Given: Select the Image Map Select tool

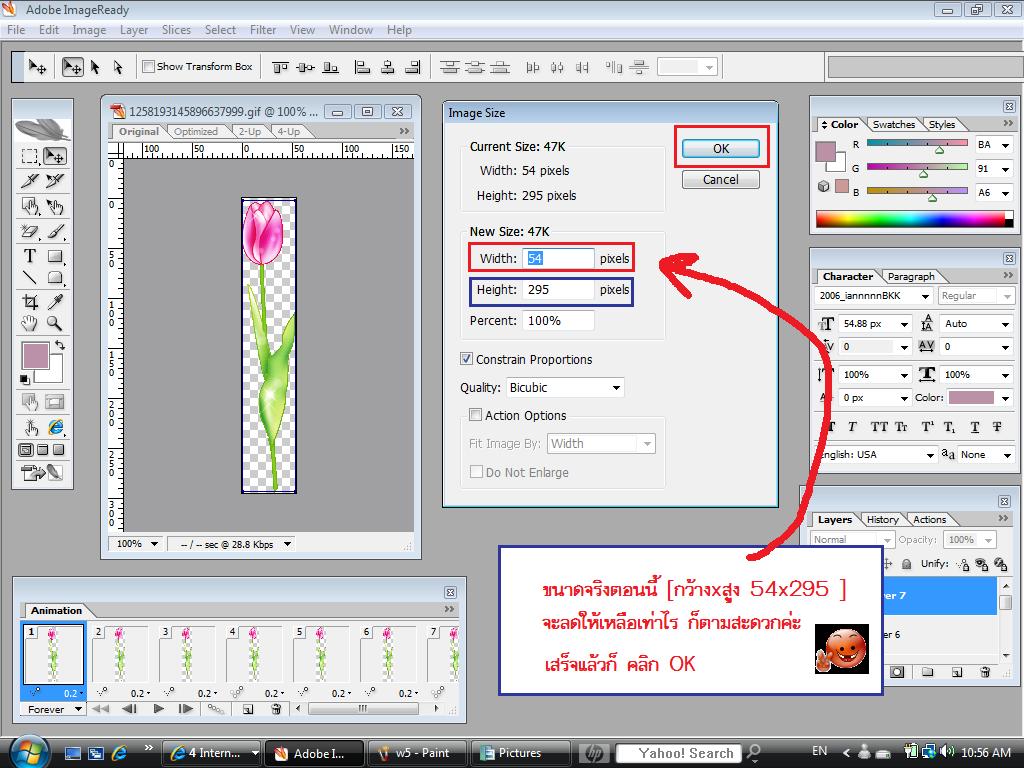Looking at the screenshot, I should 55,206.
